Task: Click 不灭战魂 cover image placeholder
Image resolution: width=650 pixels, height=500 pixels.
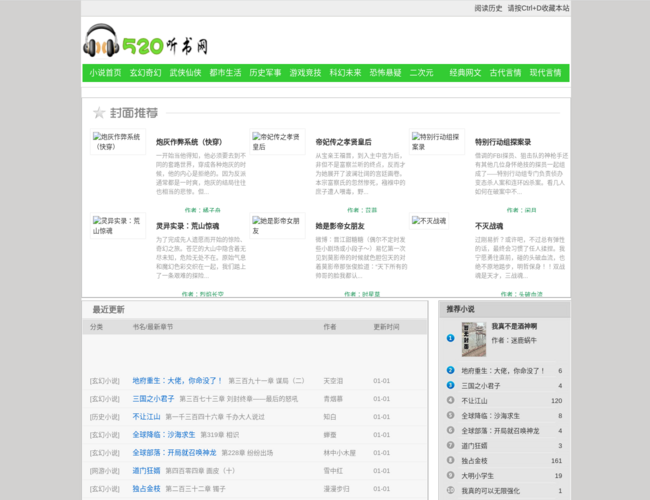Action: tap(429, 221)
